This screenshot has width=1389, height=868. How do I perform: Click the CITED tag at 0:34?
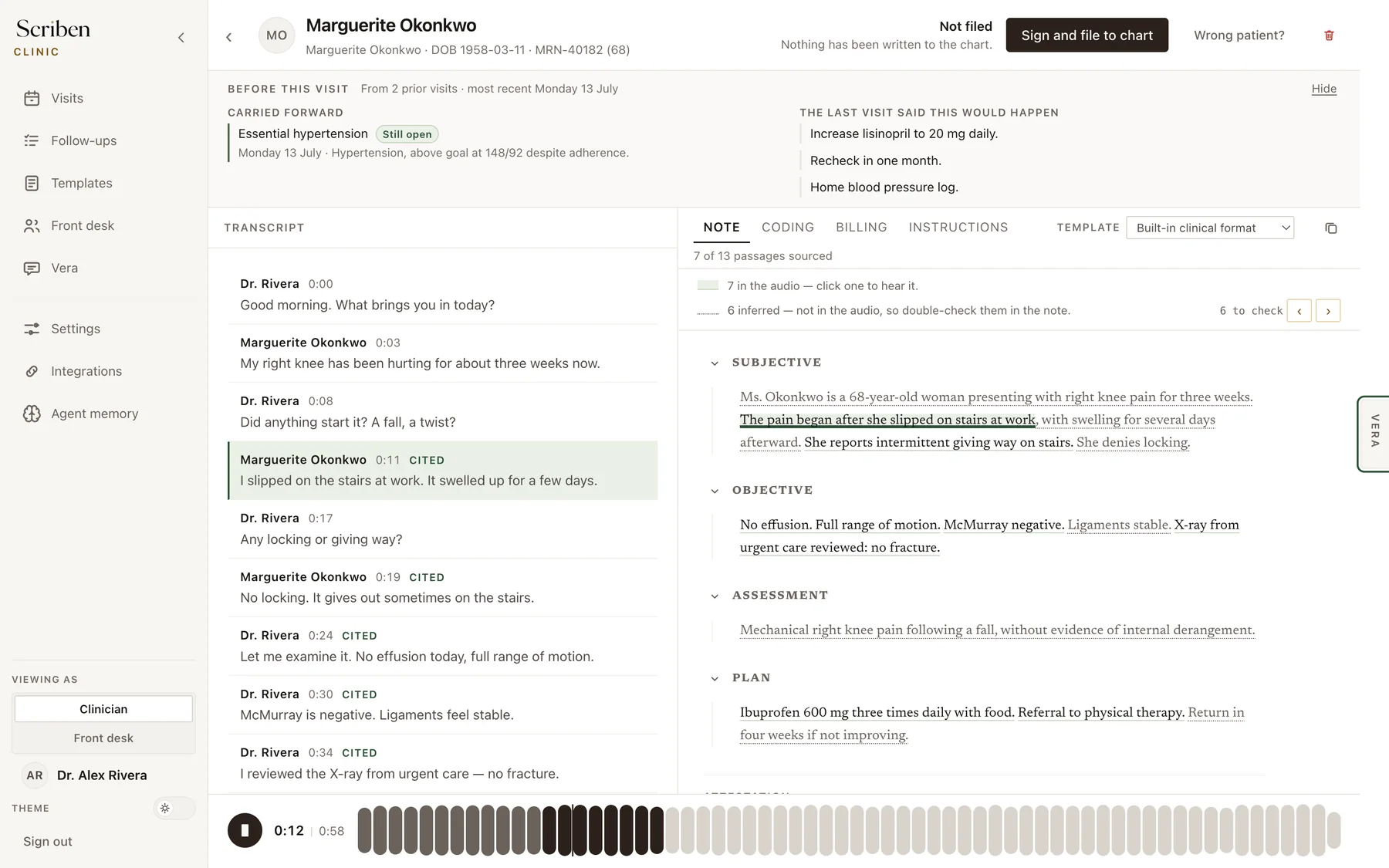[x=360, y=753]
